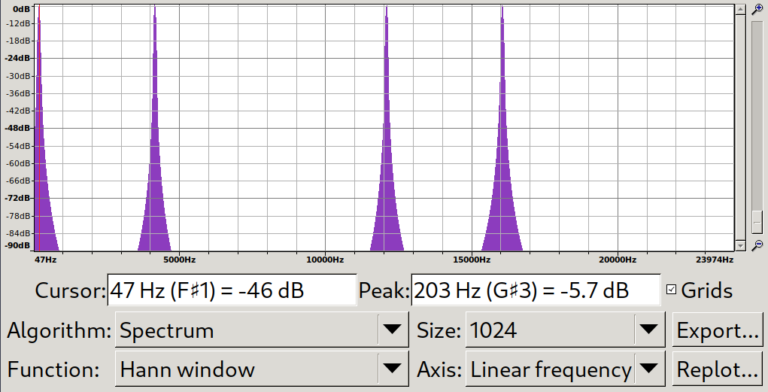Screen dimensions: 768x392
Task: Click the spectrum peak near 15000Hz
Action: pyautogui.click(x=502, y=127)
